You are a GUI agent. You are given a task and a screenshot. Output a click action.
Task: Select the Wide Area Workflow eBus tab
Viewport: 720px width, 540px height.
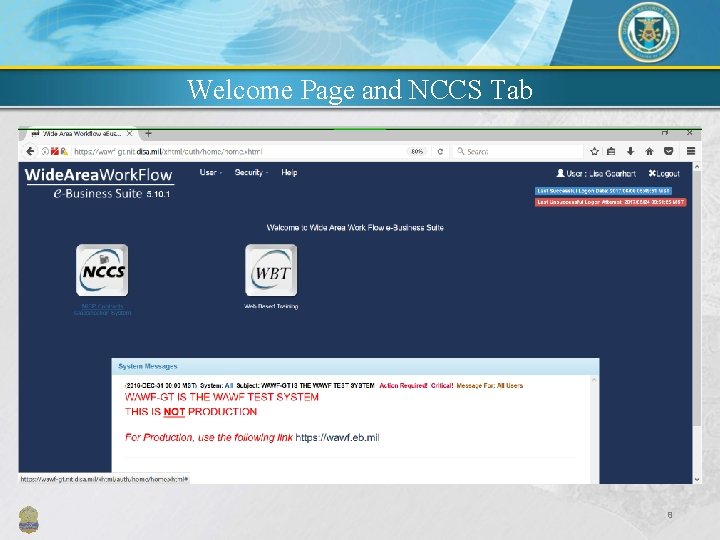(80, 134)
